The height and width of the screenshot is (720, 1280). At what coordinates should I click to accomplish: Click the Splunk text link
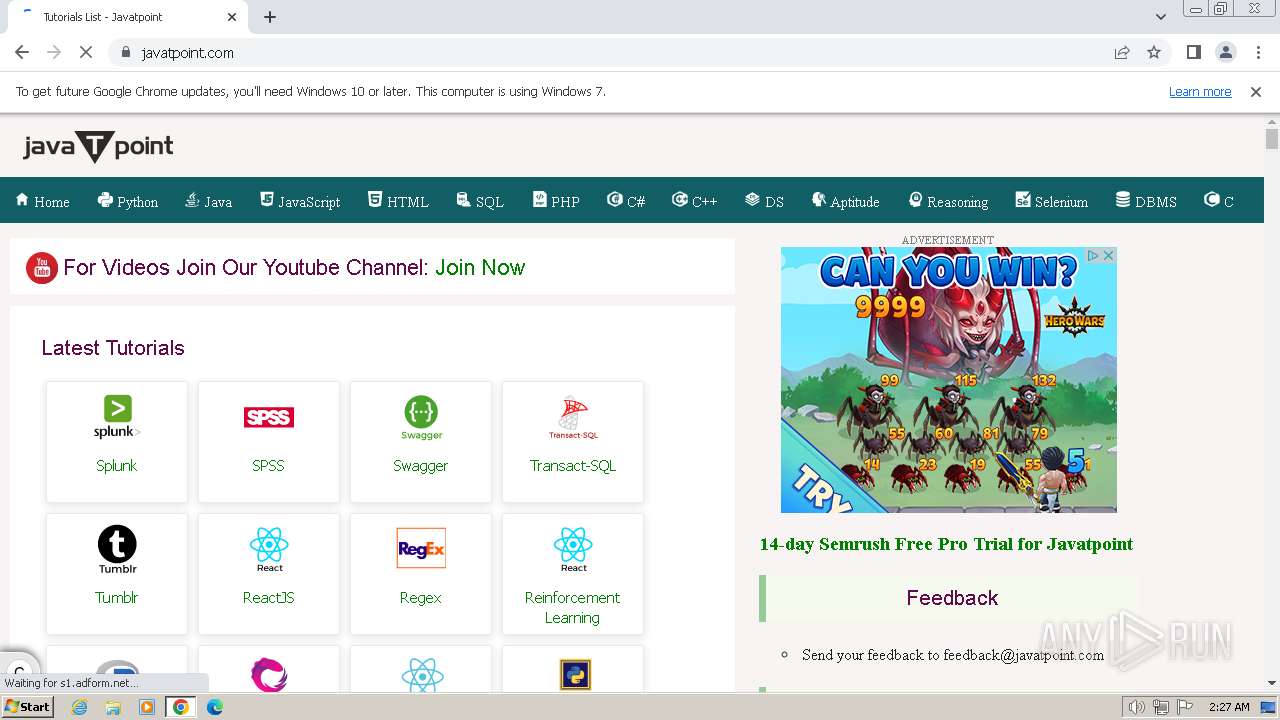pyautogui.click(x=117, y=465)
